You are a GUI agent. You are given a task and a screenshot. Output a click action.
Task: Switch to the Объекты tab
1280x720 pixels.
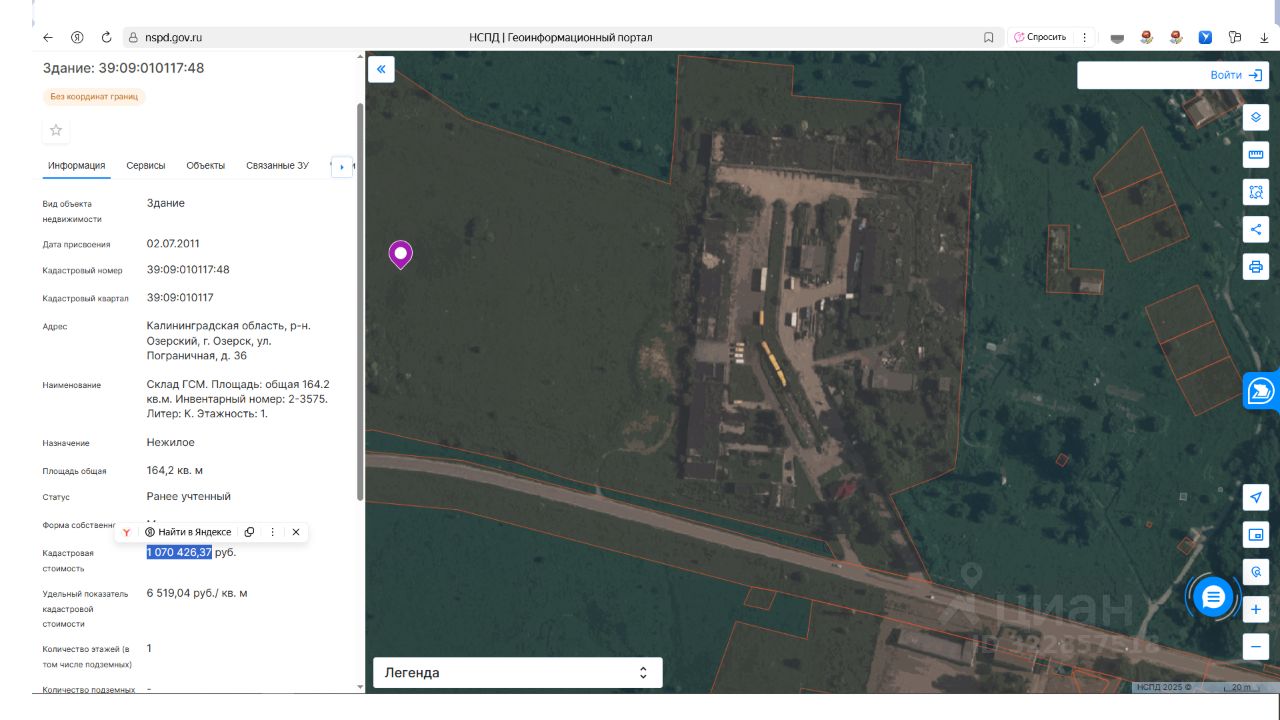click(206, 166)
